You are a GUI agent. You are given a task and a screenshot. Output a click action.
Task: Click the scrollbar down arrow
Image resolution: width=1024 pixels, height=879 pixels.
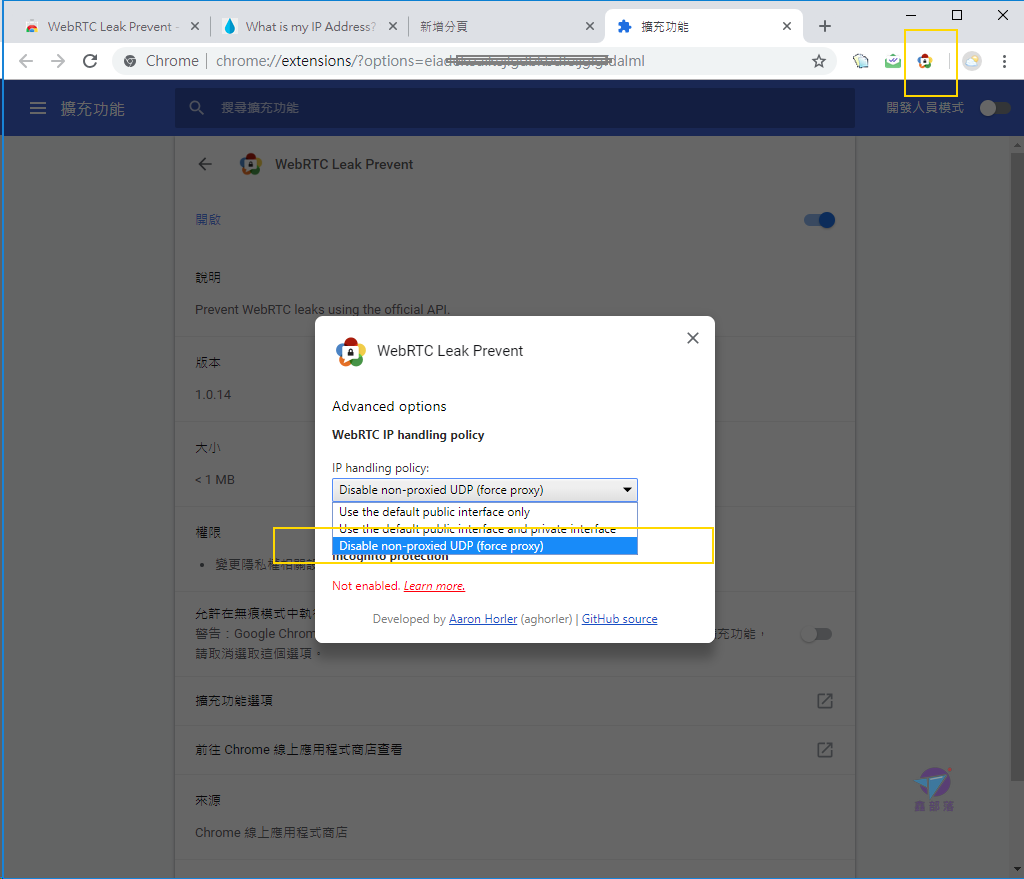click(1017, 870)
